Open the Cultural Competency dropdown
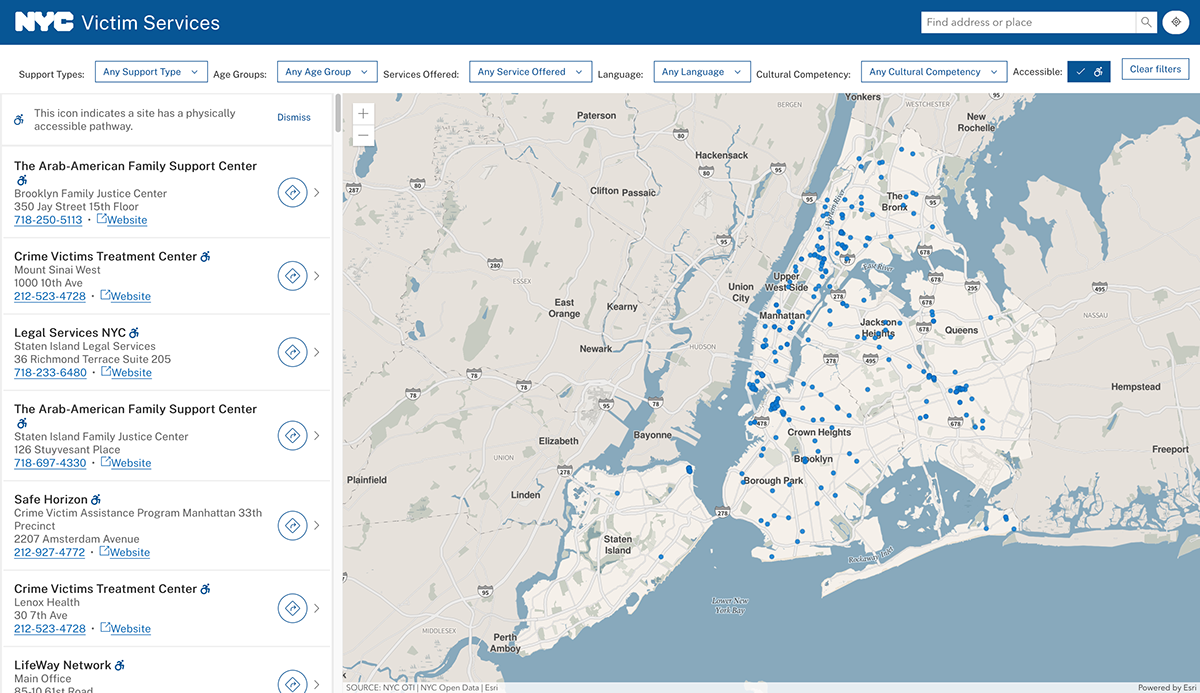Screen dimensions: 1200x693 tap(933, 72)
